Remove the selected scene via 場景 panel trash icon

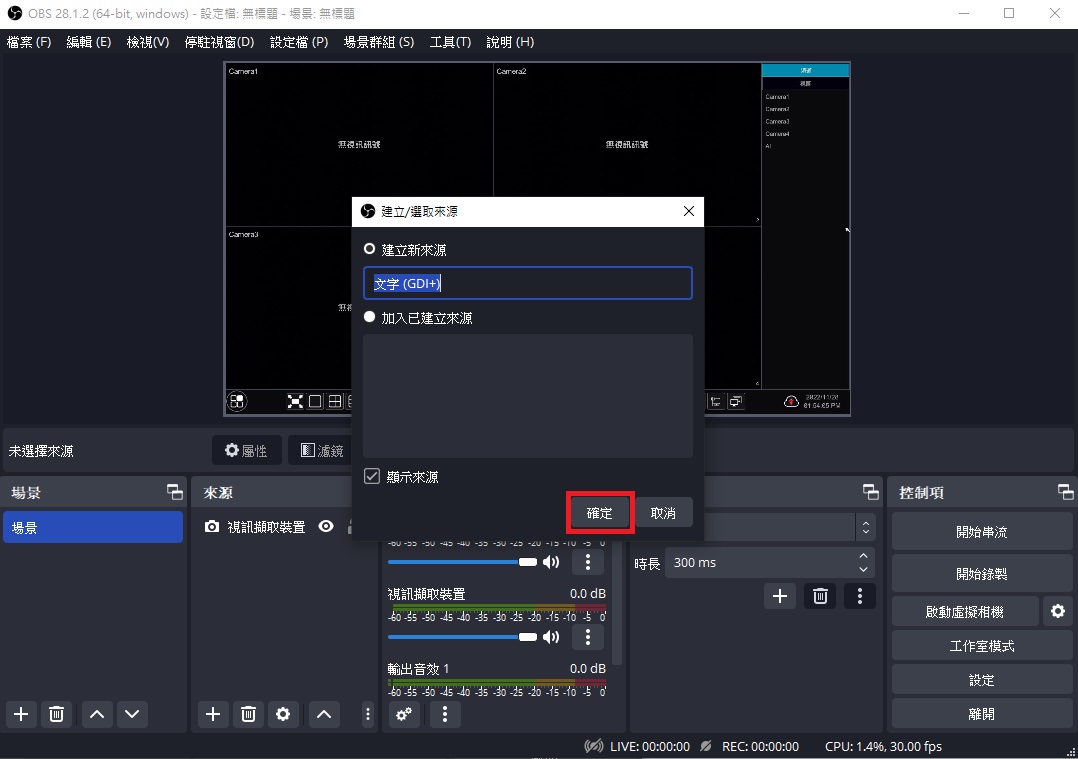click(56, 714)
